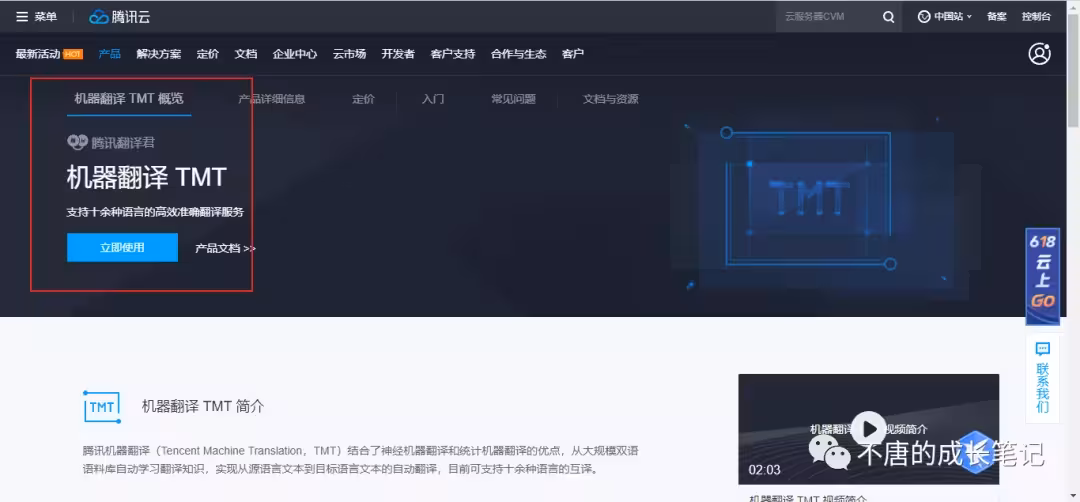1080x502 pixels.
Task: Click the 机器翻译 TMT hero title
Action: 147,178
